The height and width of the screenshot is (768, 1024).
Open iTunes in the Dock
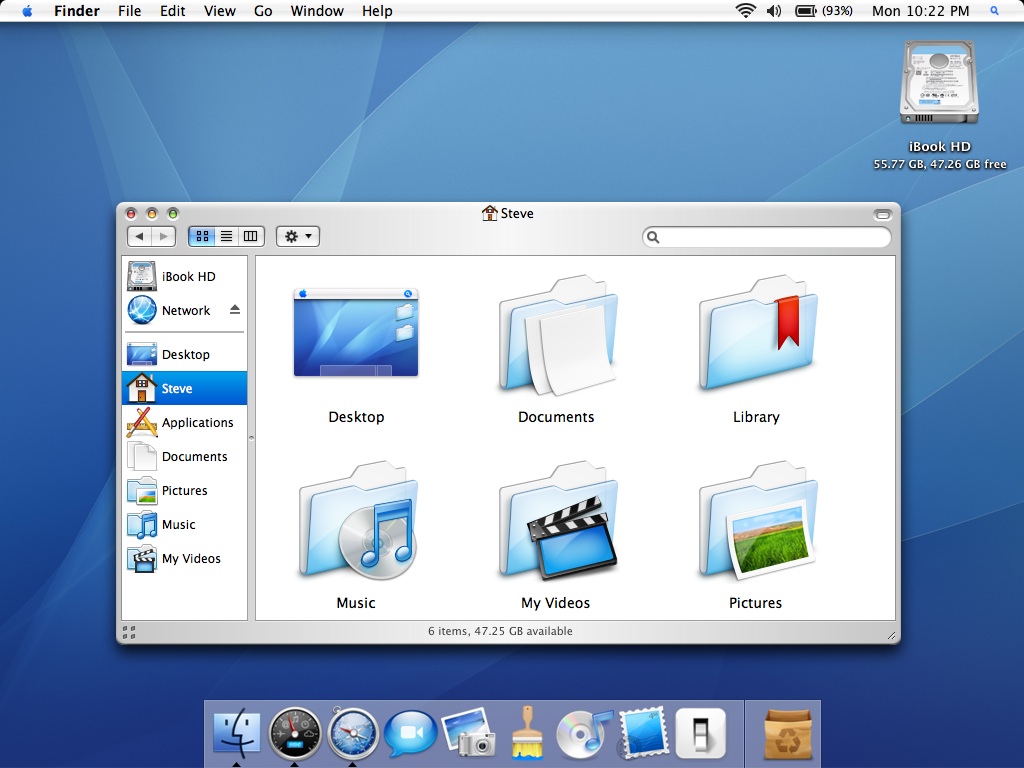pos(583,735)
